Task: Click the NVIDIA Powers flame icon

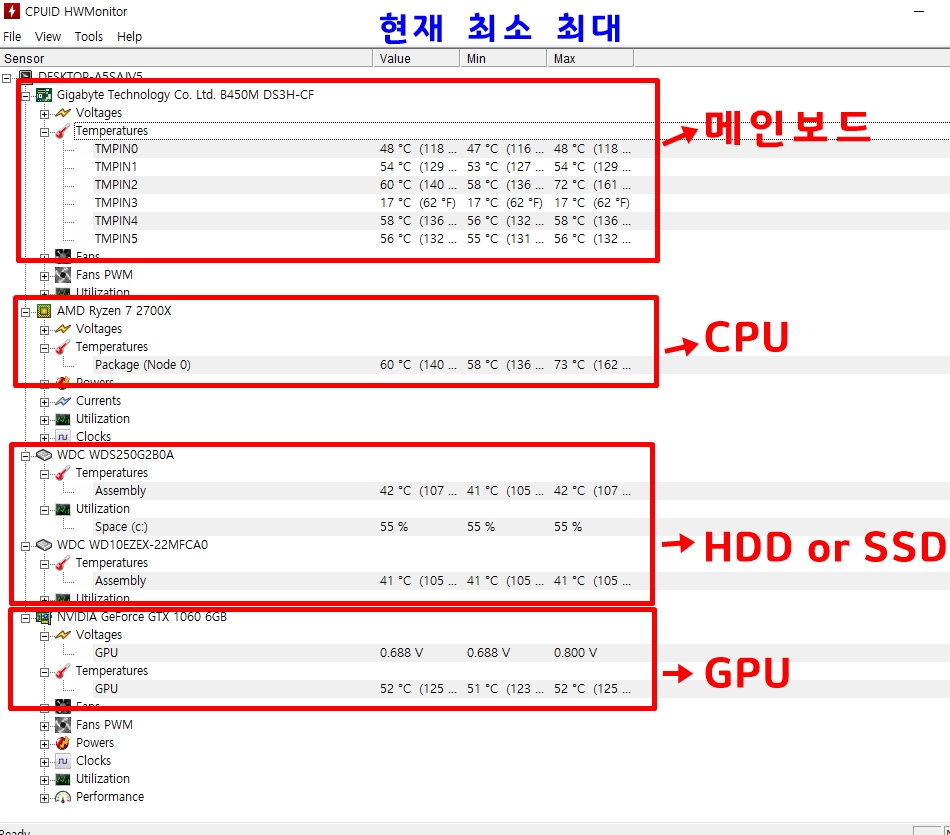Action: tap(63, 743)
